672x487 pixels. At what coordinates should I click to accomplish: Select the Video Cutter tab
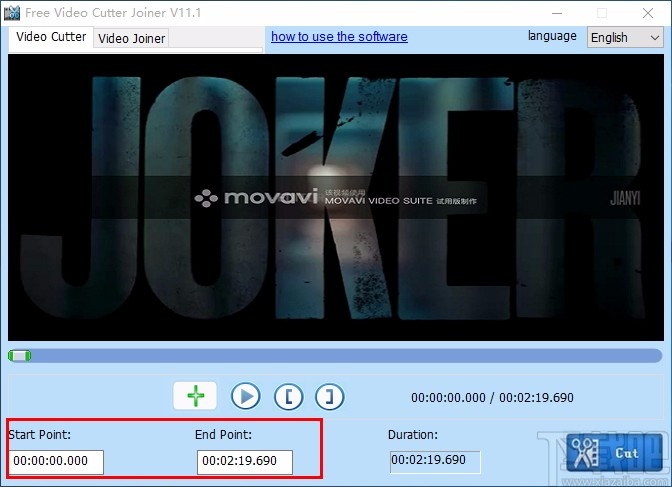coord(51,37)
